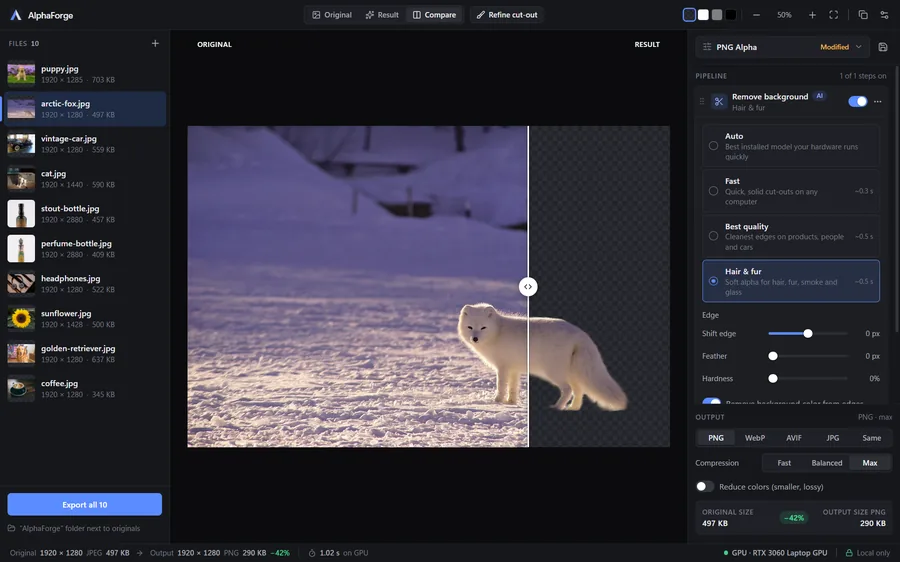
Task: Select the gray background swatch
Action: (717, 15)
